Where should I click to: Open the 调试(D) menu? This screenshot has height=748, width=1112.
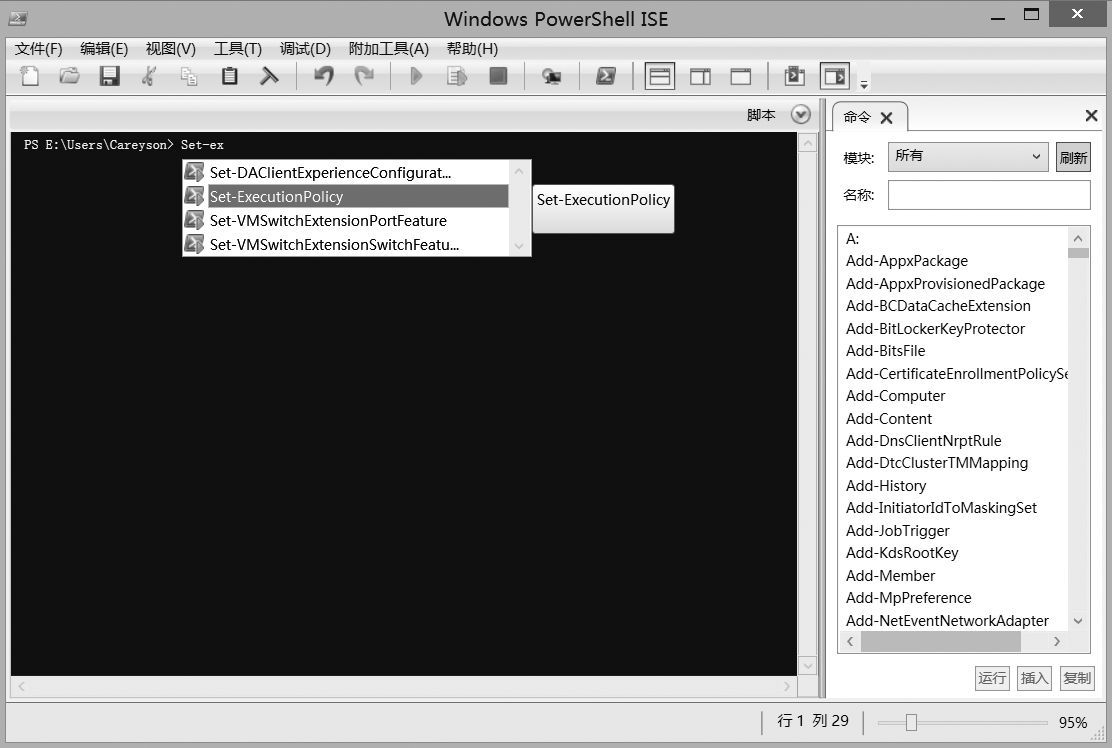pyautogui.click(x=305, y=49)
